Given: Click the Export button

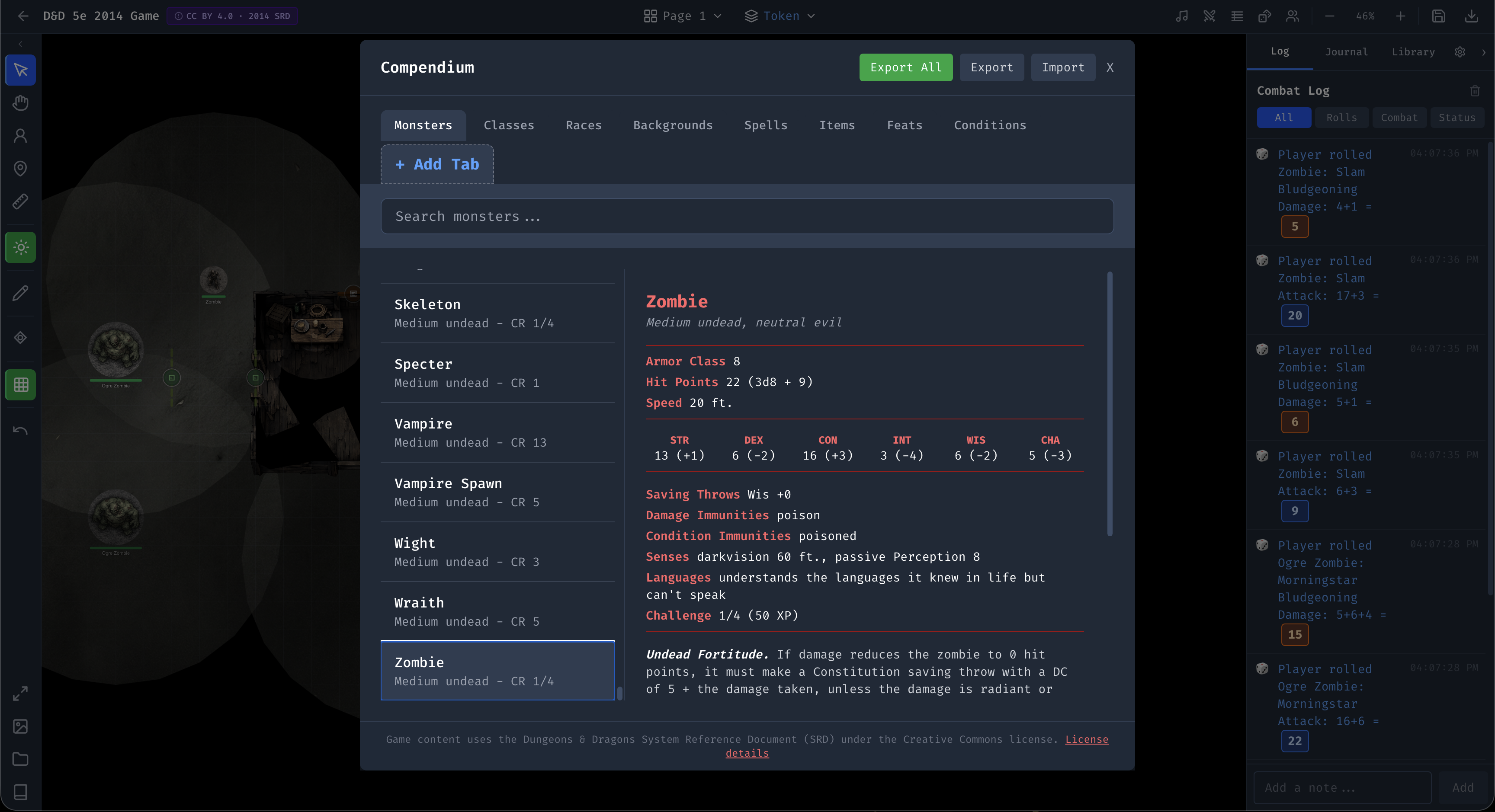Looking at the screenshot, I should pos(992,67).
